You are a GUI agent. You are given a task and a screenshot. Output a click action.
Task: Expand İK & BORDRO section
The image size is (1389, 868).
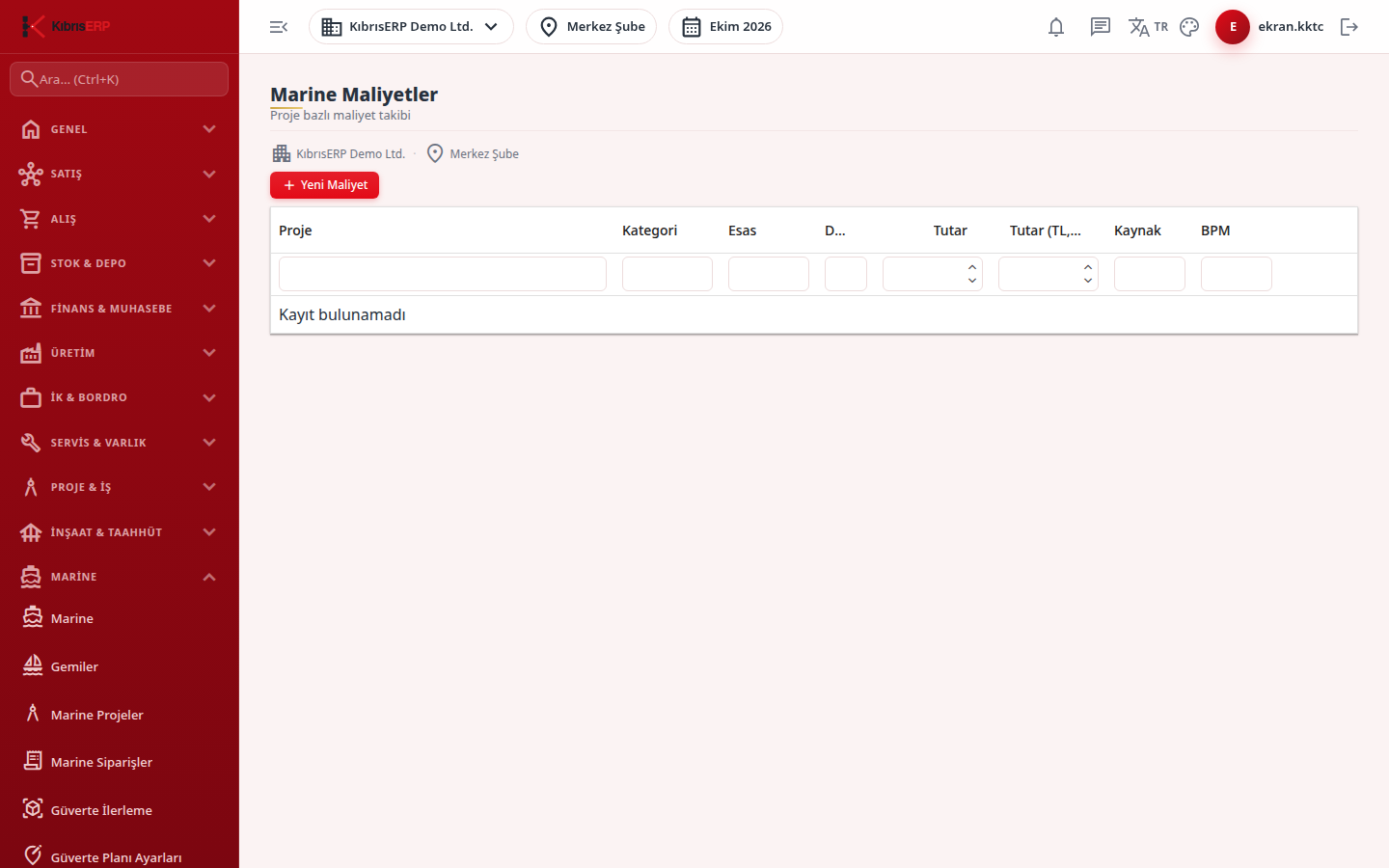120,397
